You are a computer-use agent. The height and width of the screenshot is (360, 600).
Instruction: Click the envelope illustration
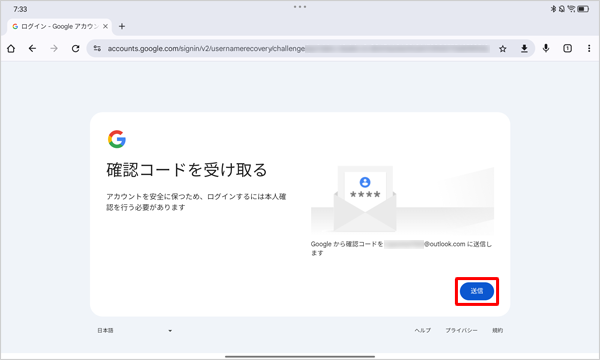click(365, 199)
